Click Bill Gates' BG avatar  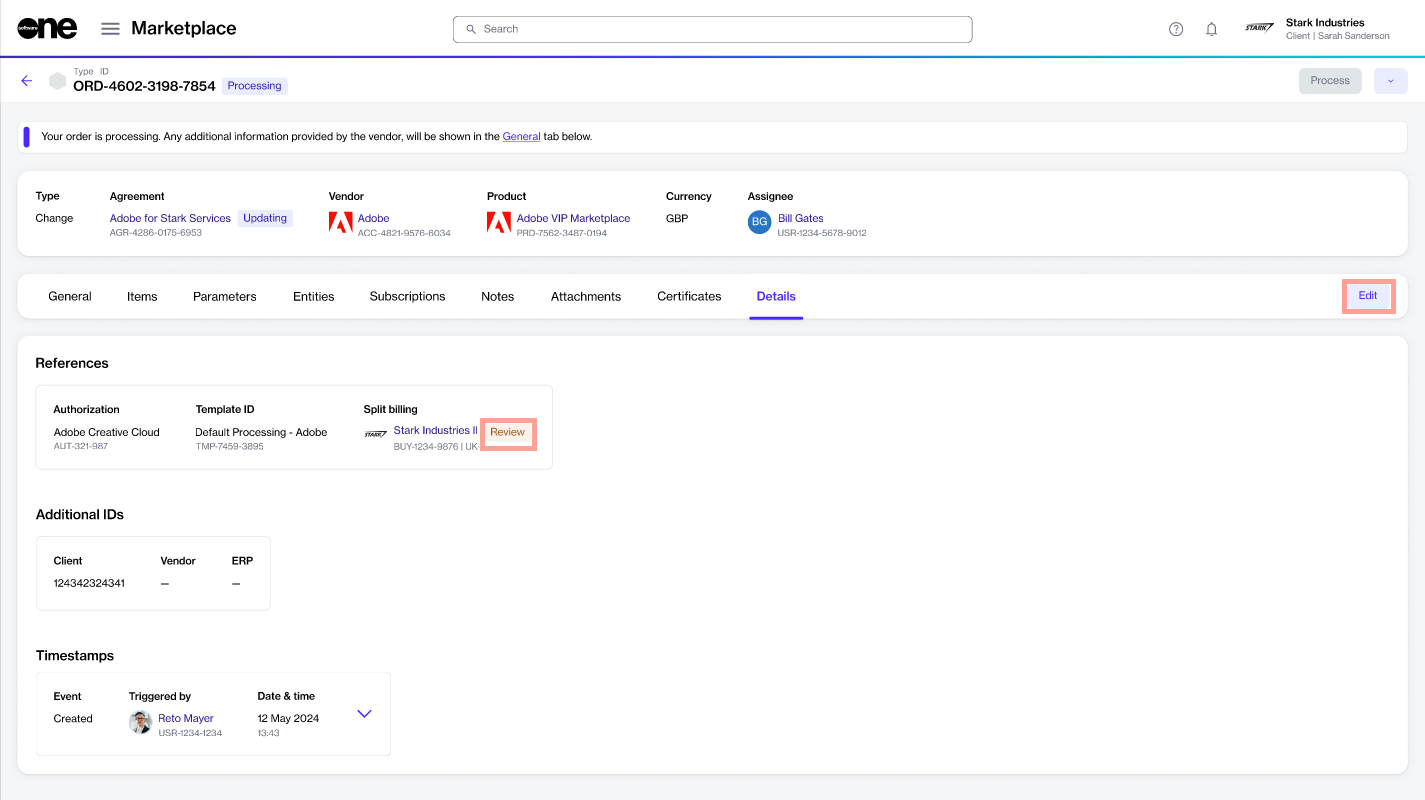pos(759,223)
